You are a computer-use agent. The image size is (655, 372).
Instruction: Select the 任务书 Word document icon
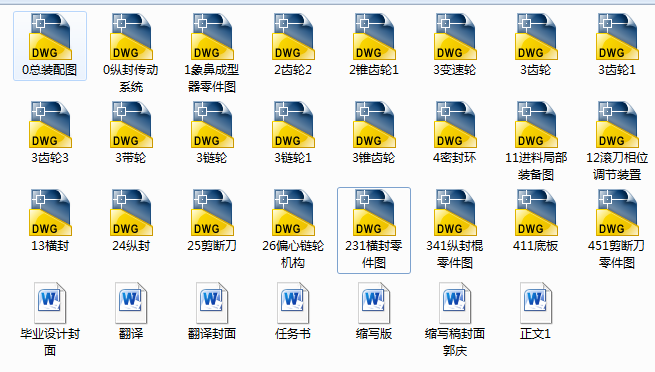(x=293, y=303)
